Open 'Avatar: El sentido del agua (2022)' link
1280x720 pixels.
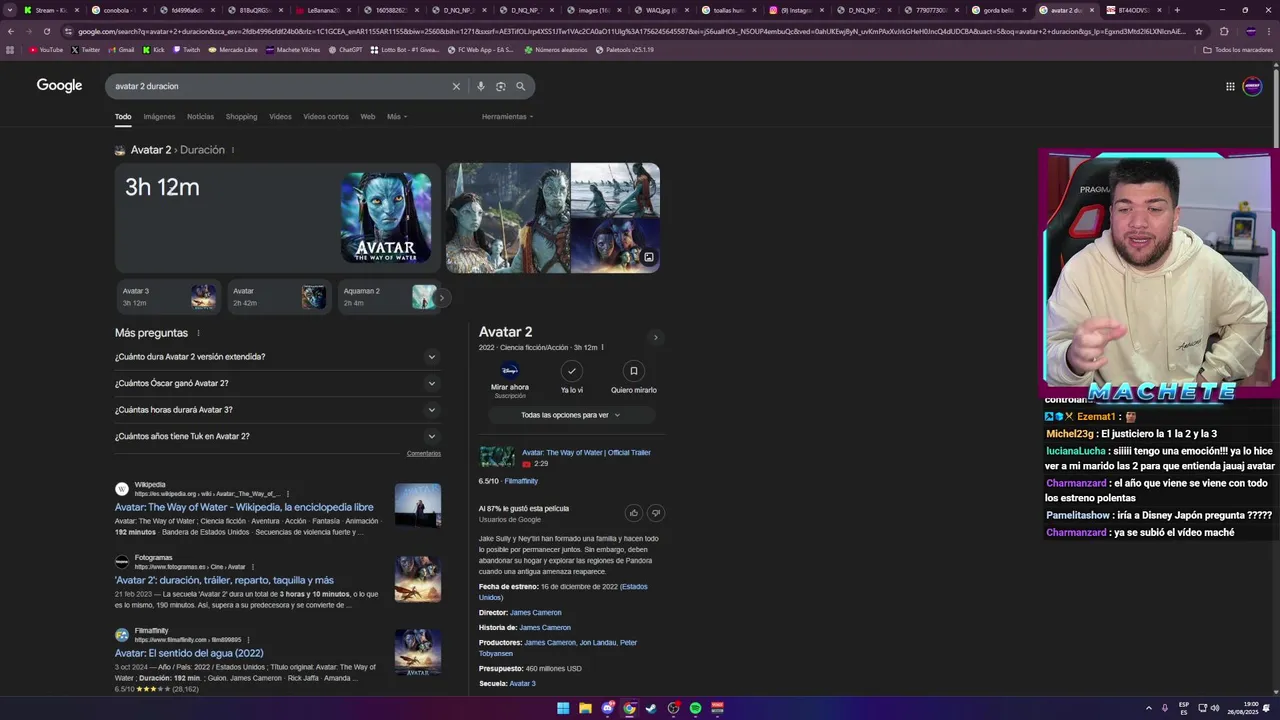[x=189, y=653]
